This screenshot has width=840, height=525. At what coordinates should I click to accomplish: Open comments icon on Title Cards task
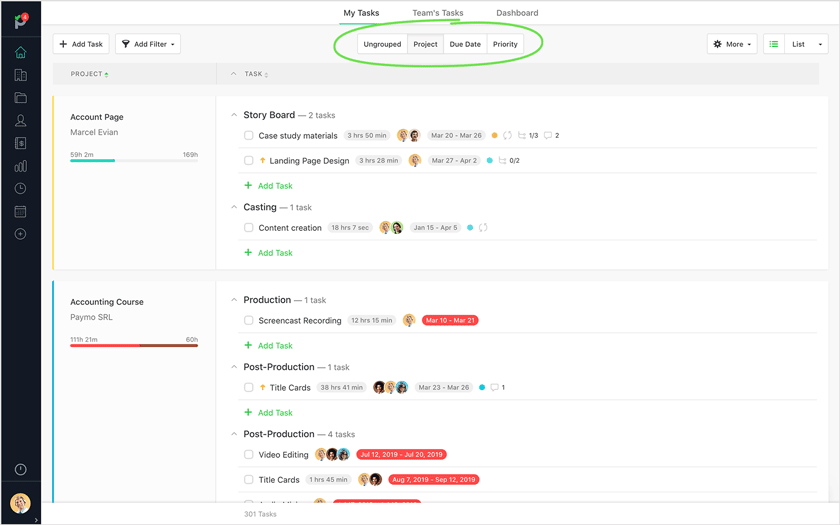tap(498, 387)
